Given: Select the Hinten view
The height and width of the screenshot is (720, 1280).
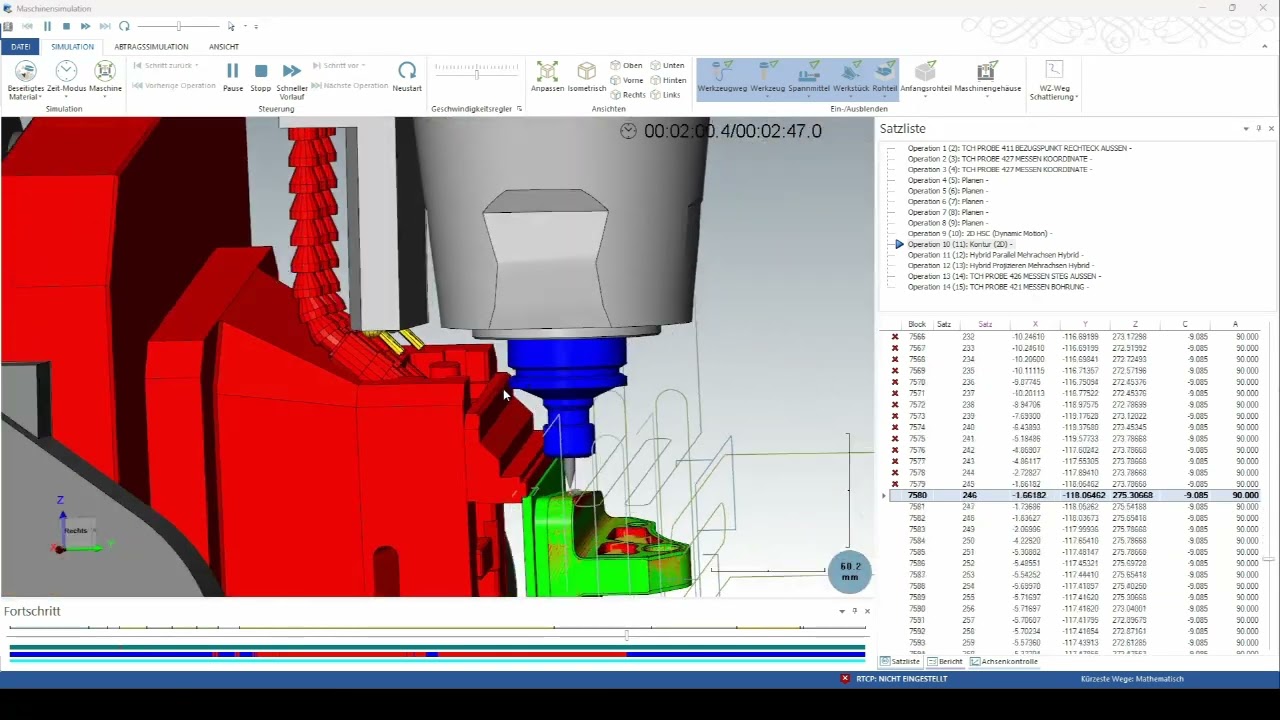Looking at the screenshot, I should pos(668,80).
